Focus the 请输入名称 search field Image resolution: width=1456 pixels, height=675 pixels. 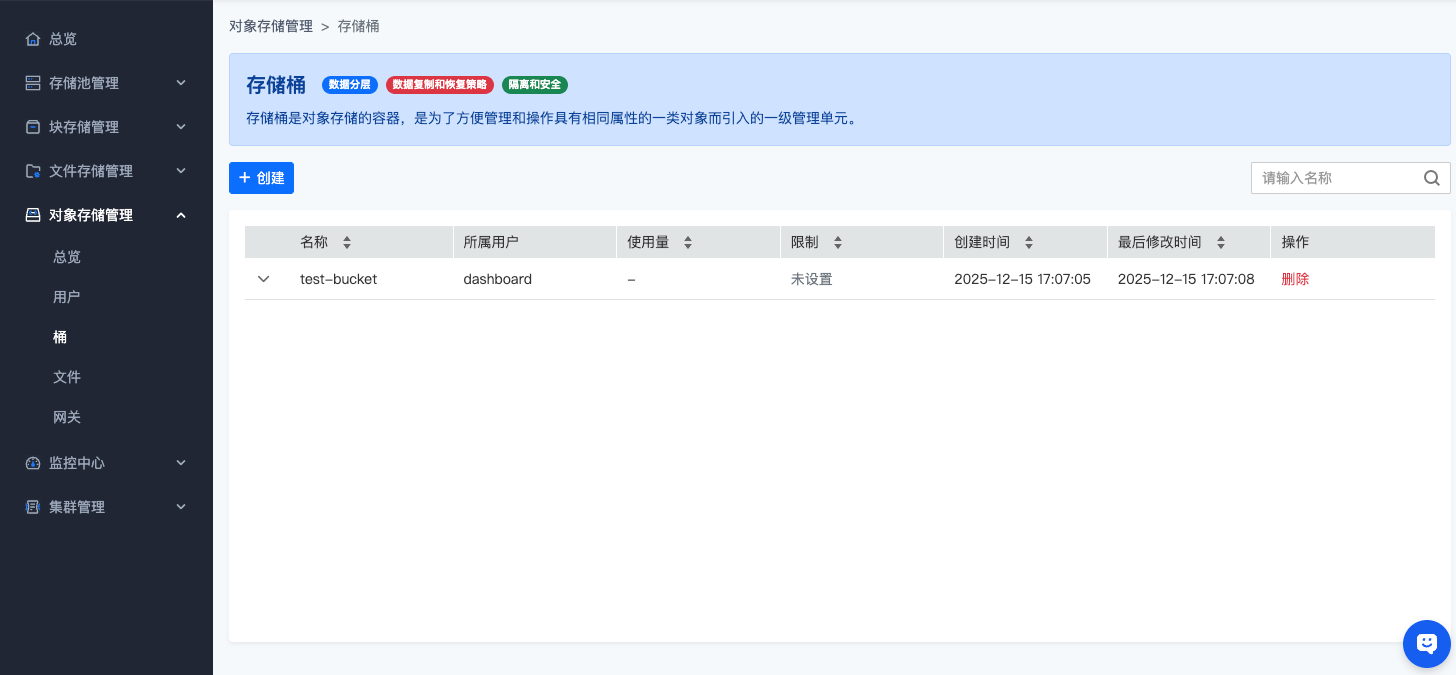pos(1335,178)
